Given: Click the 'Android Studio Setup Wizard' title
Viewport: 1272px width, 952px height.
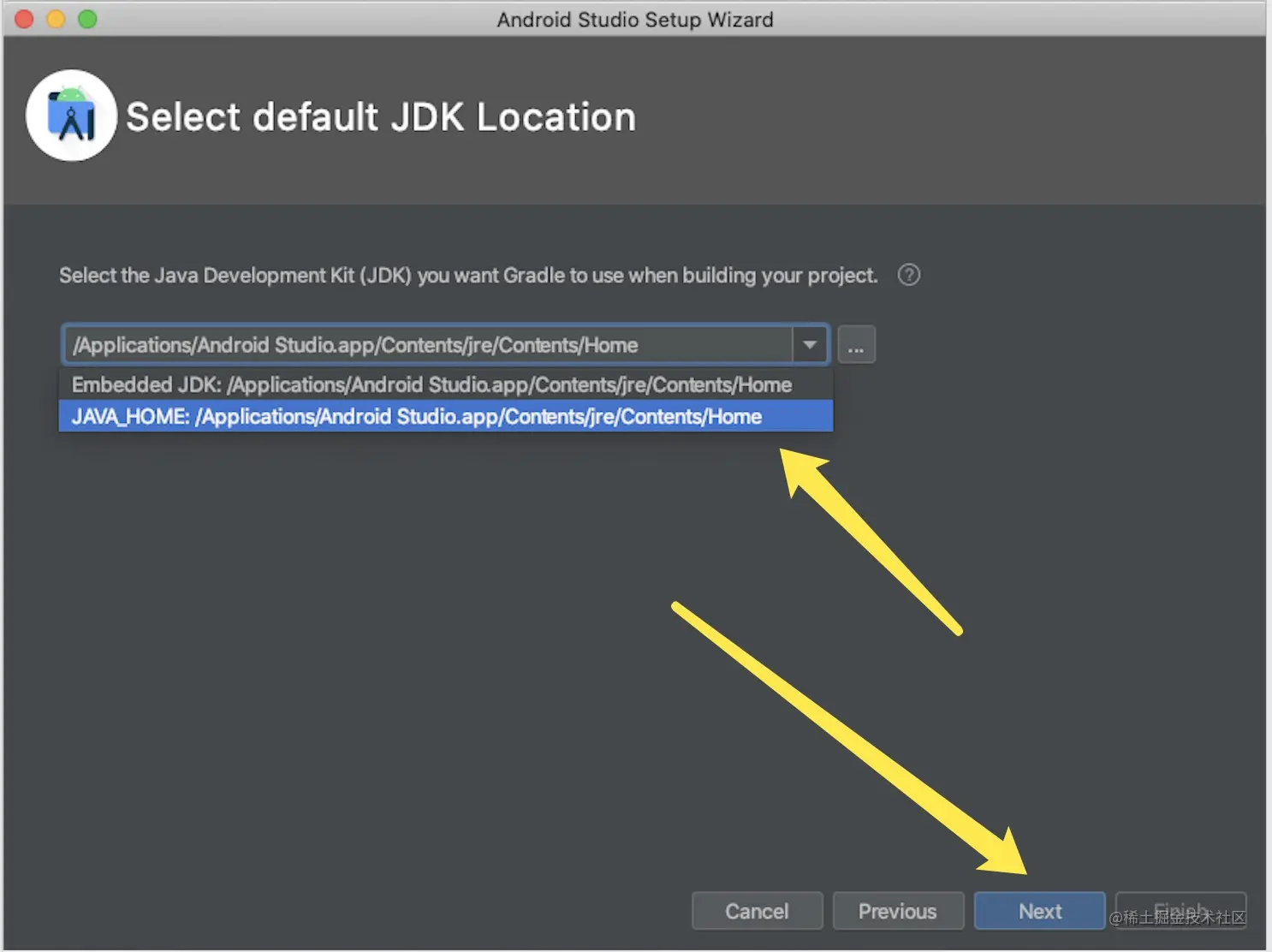Looking at the screenshot, I should tap(635, 20).
